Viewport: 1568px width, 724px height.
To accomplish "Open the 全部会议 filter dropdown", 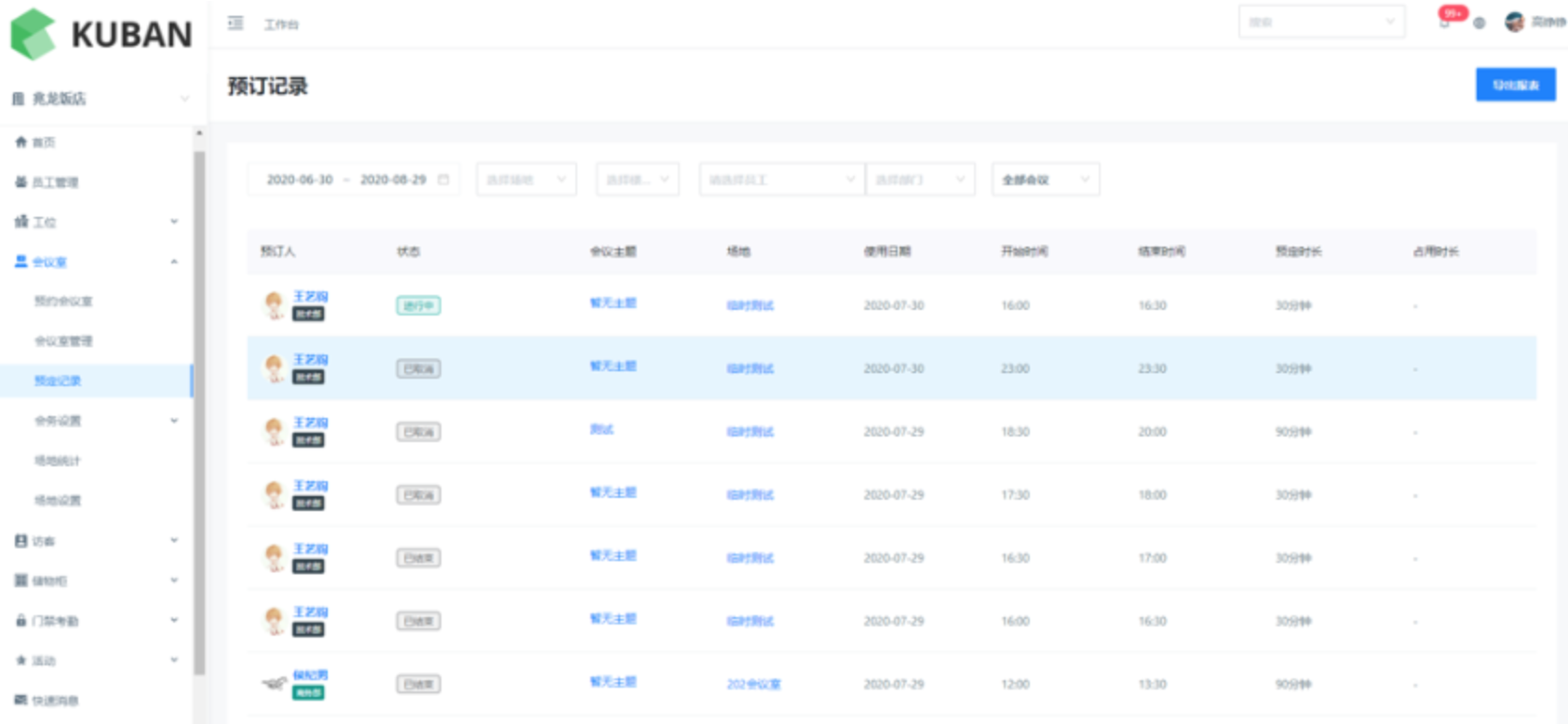I will (1046, 180).
